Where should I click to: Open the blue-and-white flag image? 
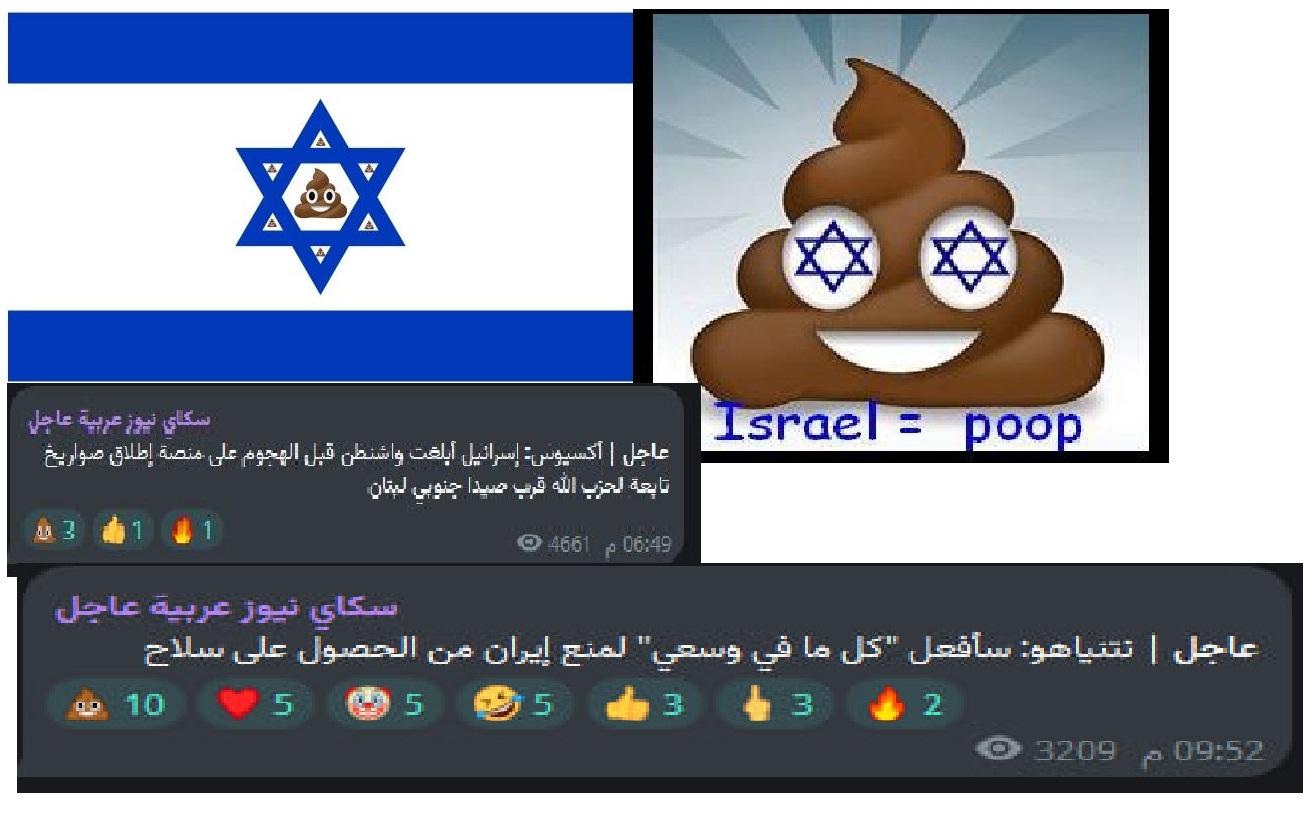click(x=320, y=197)
